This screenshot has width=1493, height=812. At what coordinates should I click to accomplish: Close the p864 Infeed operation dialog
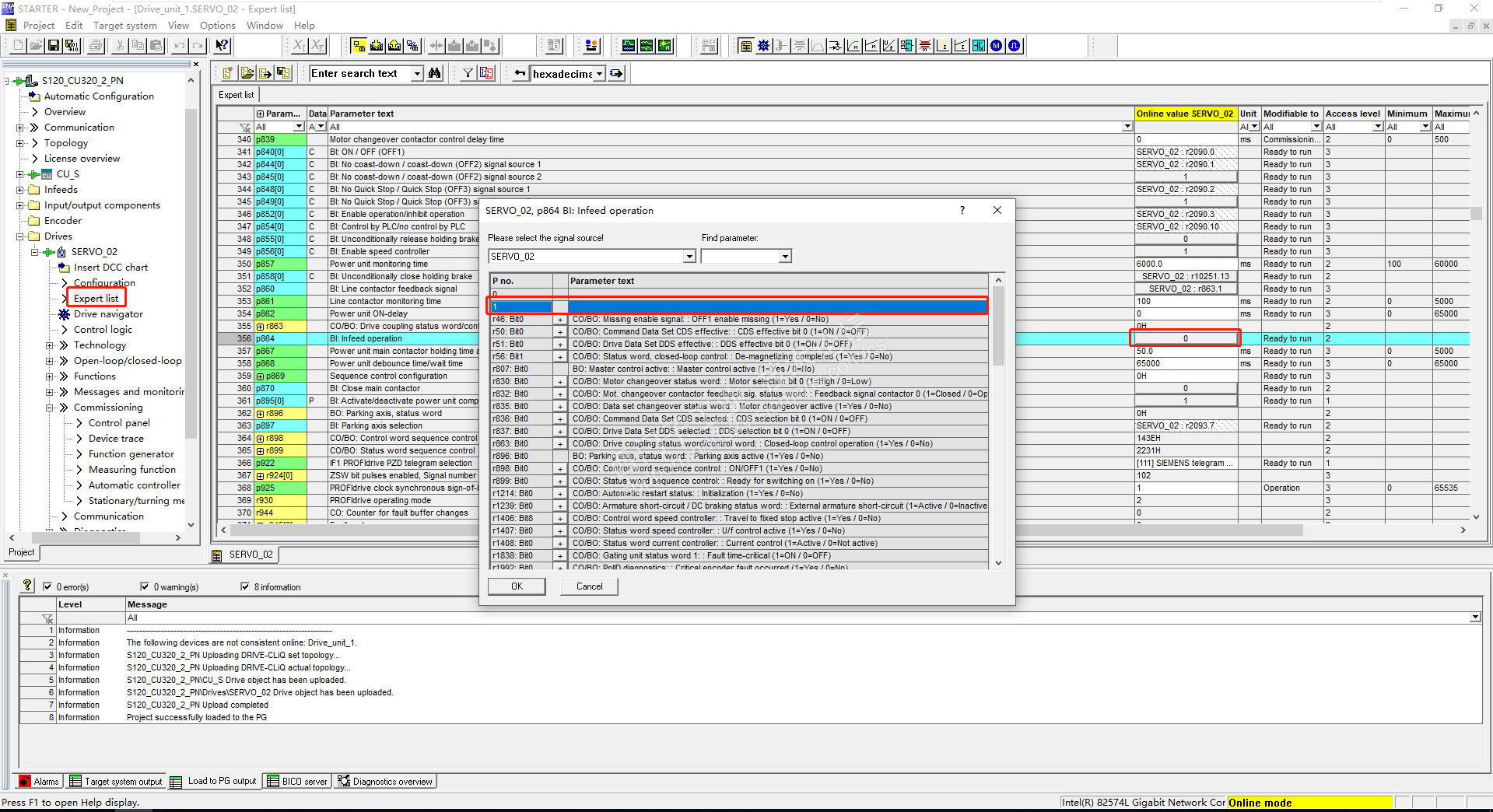pyautogui.click(x=997, y=210)
